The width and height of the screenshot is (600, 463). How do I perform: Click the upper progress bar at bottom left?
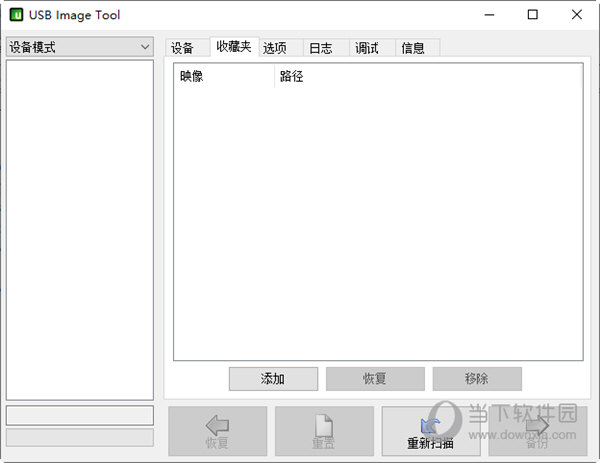[80, 415]
